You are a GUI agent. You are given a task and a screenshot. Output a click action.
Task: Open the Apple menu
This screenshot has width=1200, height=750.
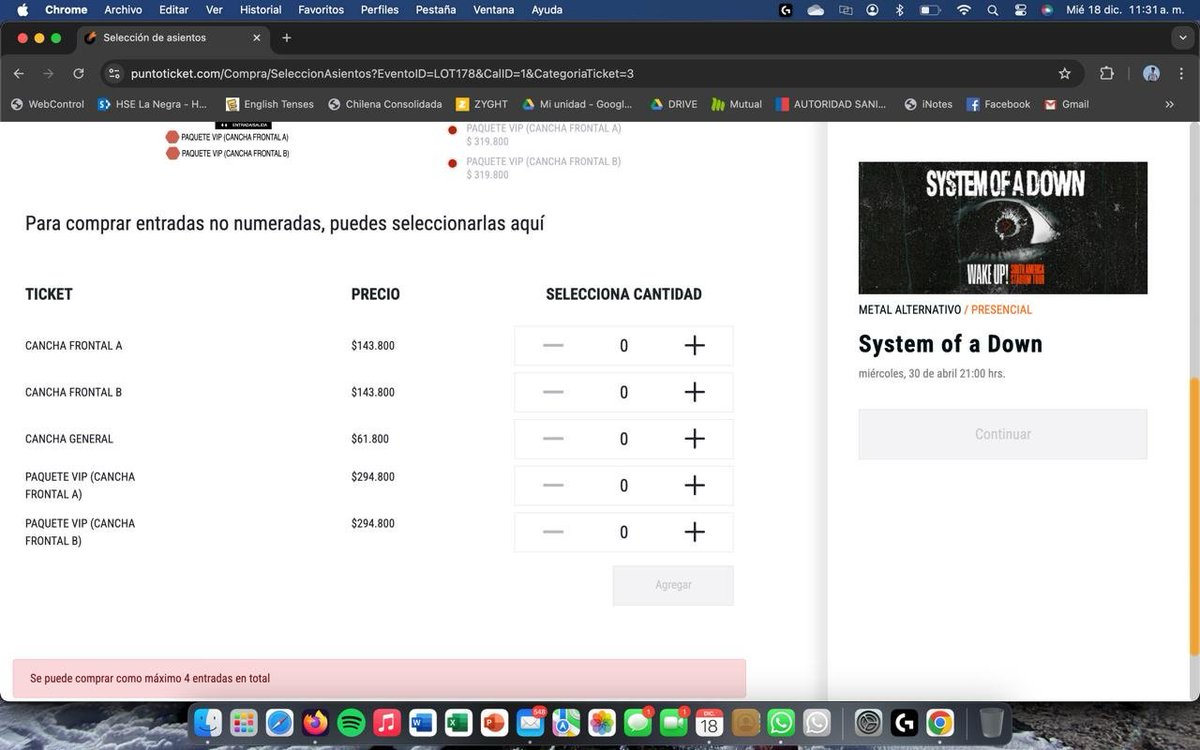21,10
